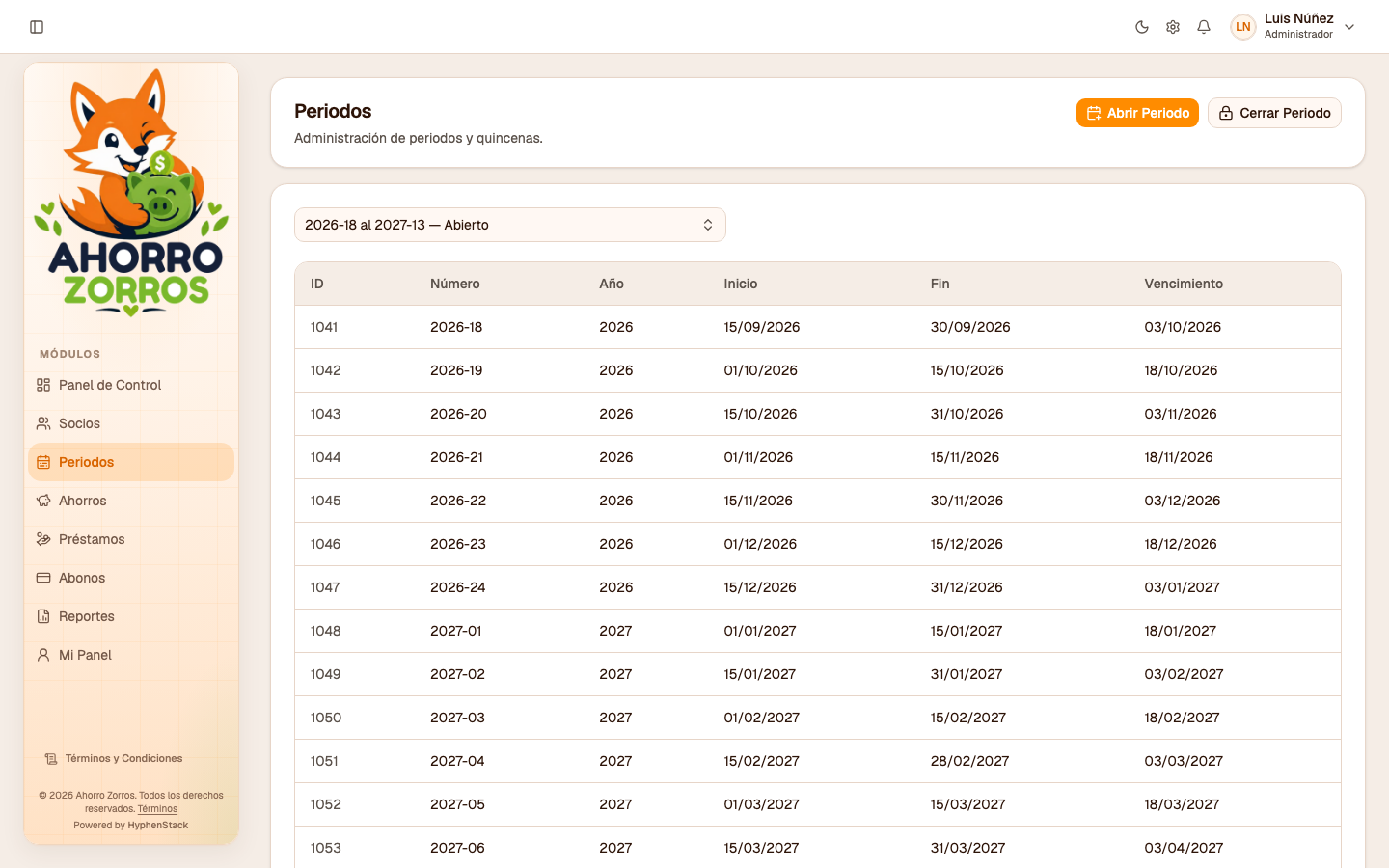This screenshot has height=868, width=1389.
Task: Click the Inicio column header
Action: click(741, 284)
